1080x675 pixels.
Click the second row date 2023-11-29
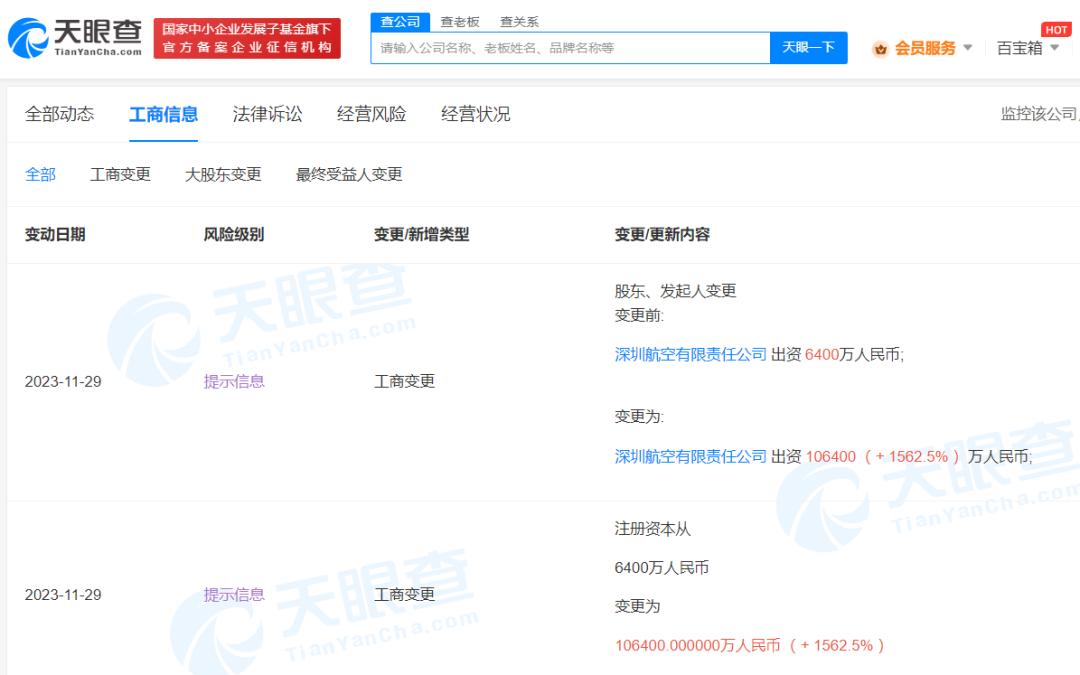coord(63,595)
